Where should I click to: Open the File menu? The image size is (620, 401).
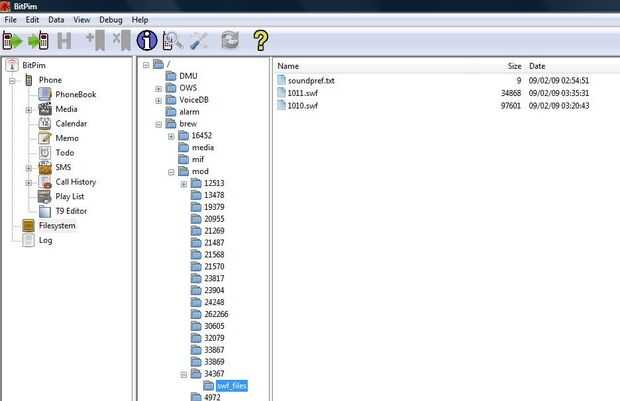click(x=11, y=20)
